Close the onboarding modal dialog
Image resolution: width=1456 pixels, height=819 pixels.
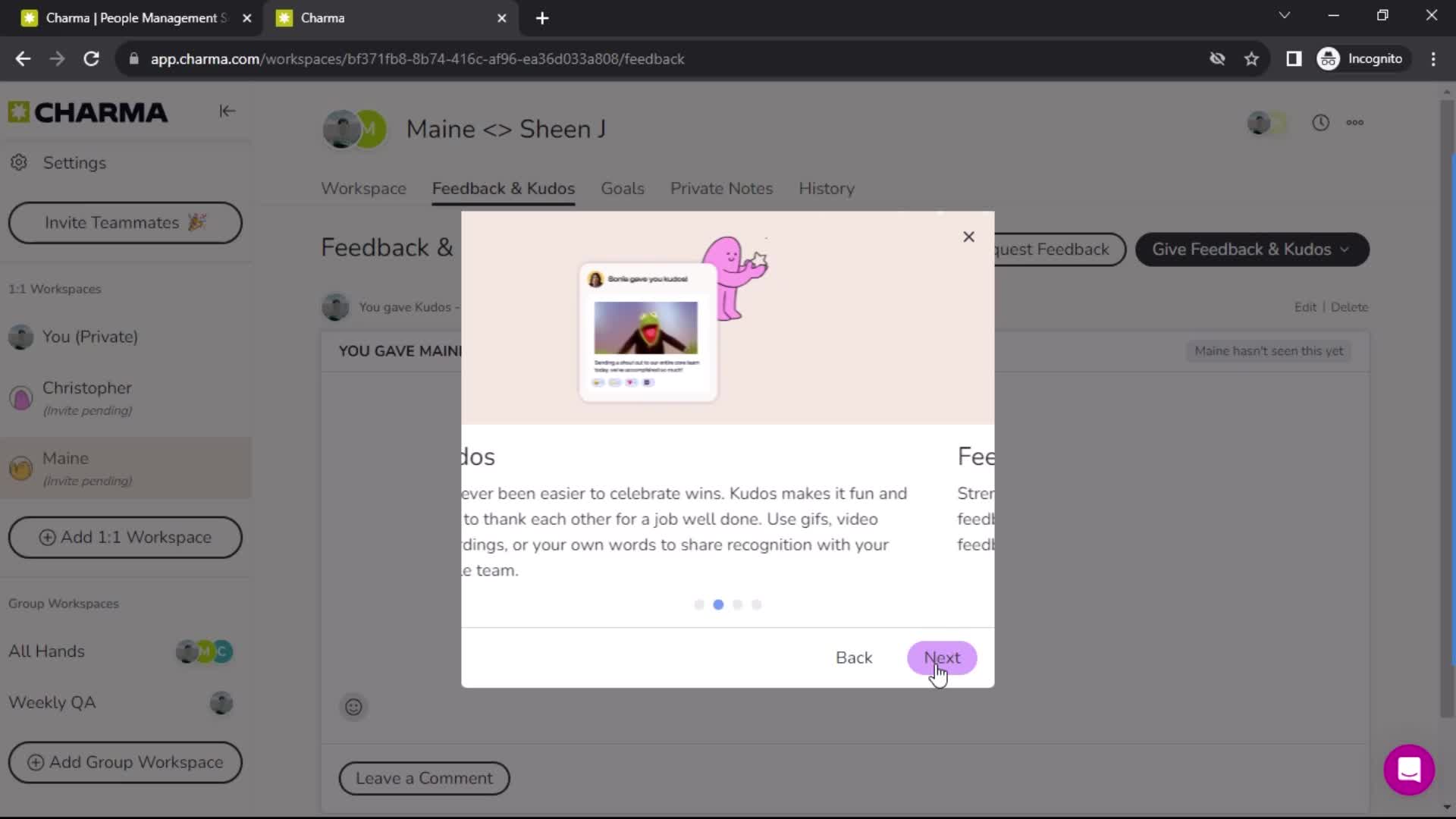967,236
